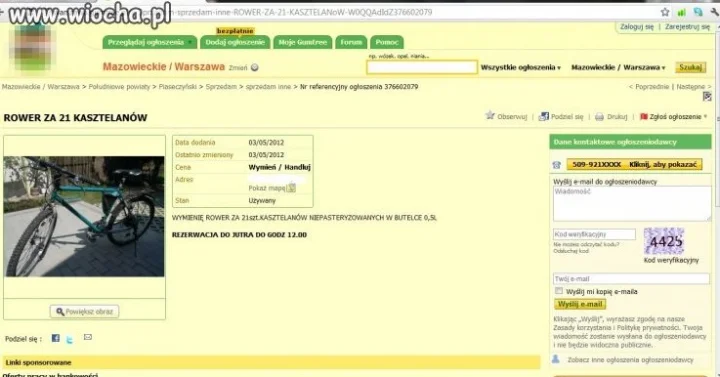Viewport: 720px width, 377px height.
Task: Click the telephone icon in contact panel
Action: coord(557,165)
